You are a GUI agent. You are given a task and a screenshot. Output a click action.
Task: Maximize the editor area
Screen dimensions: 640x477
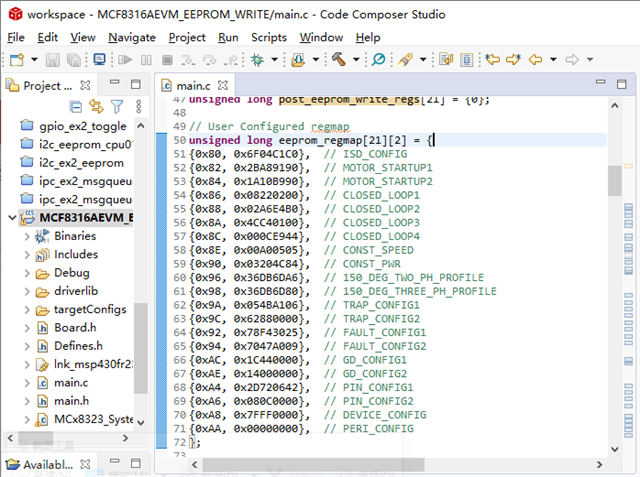click(622, 84)
